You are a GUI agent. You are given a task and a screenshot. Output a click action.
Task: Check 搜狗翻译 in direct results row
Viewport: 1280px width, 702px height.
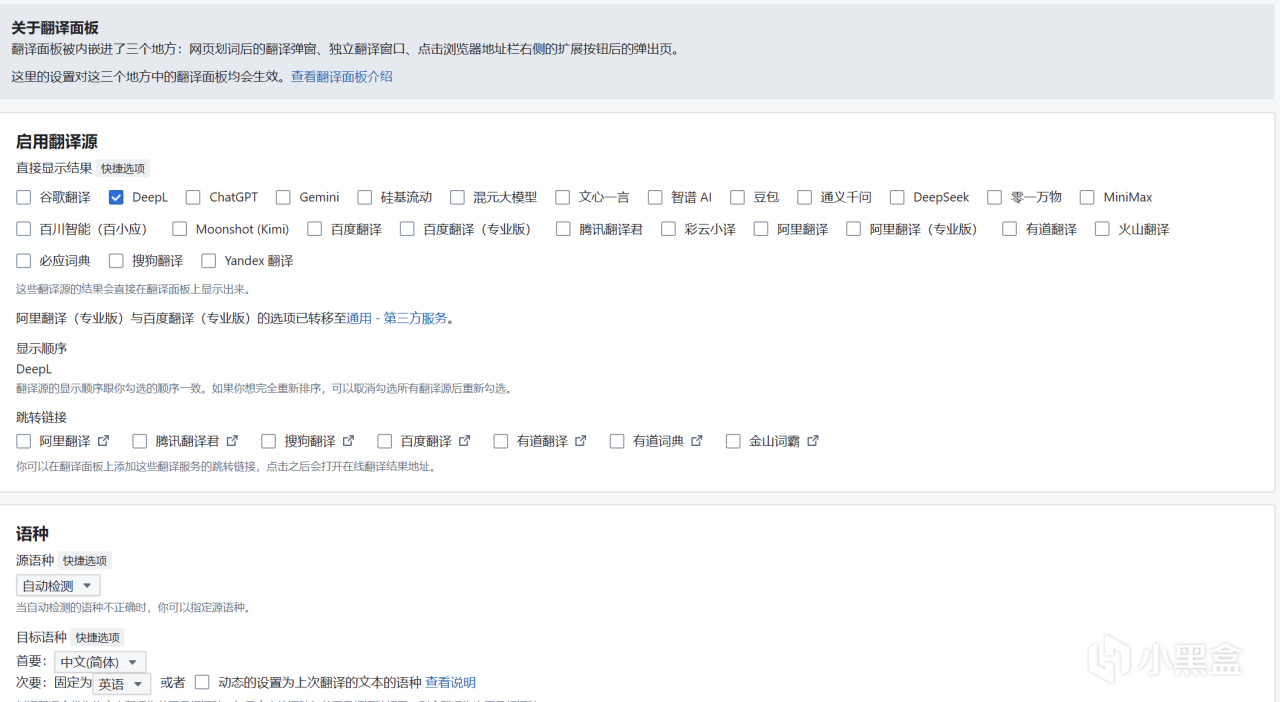click(116, 261)
